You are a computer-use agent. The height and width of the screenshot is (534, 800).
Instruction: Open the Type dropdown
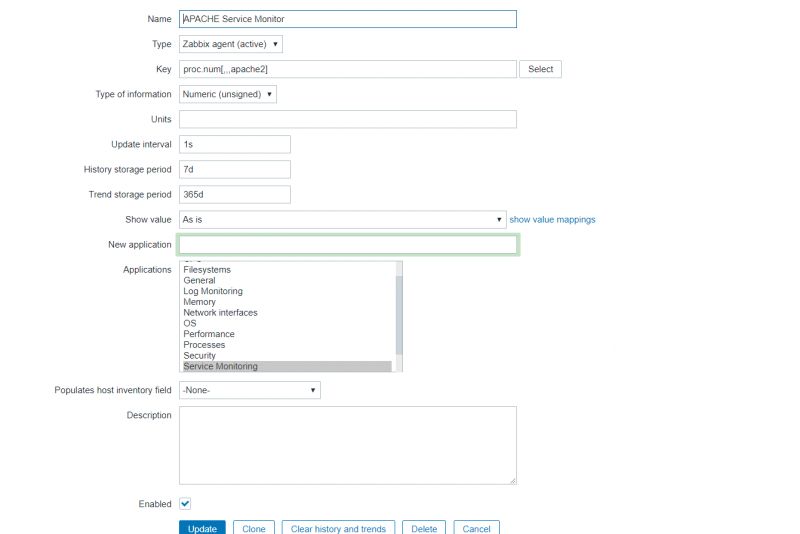(231, 44)
